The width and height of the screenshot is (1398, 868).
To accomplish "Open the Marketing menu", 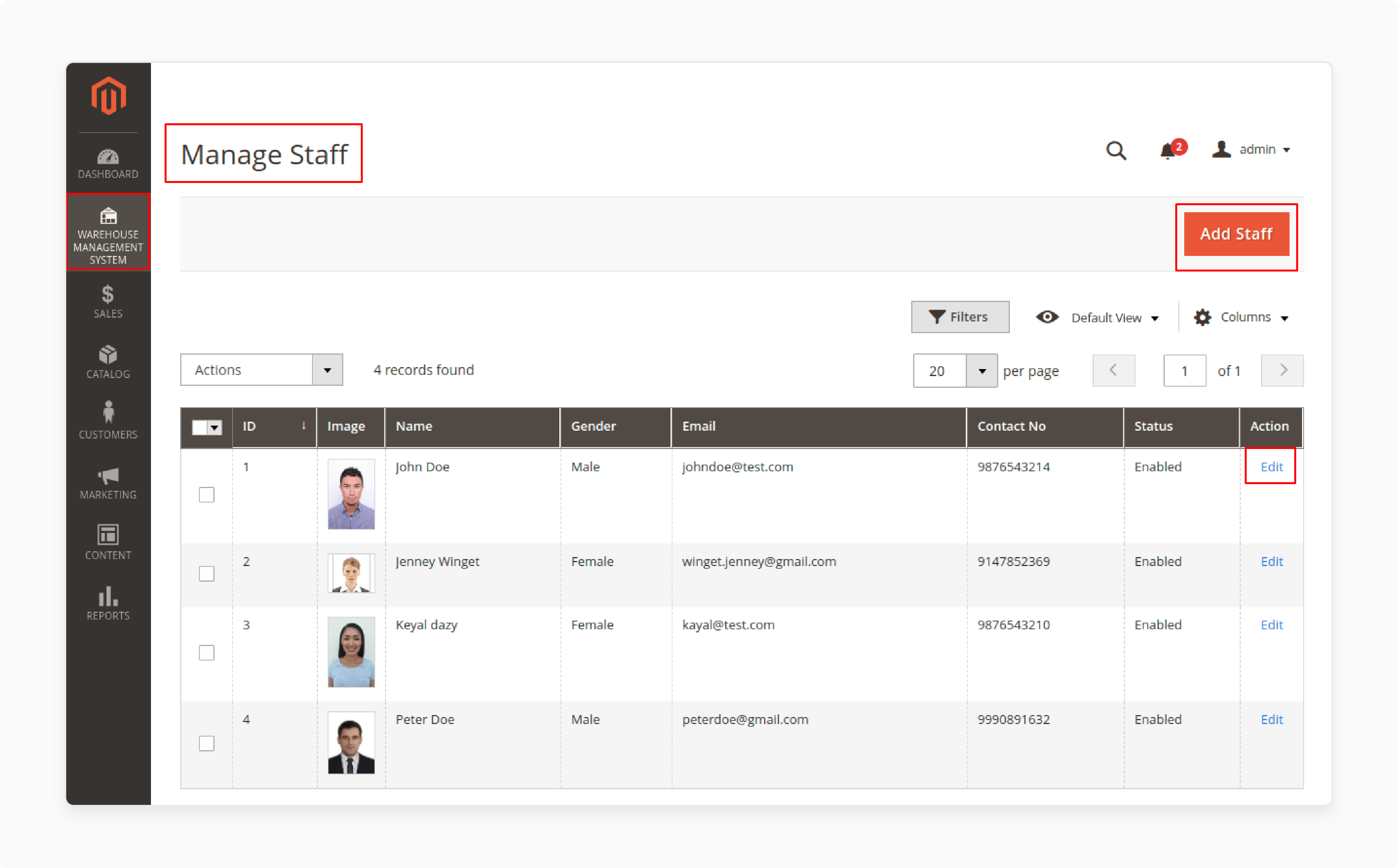I will tap(108, 483).
